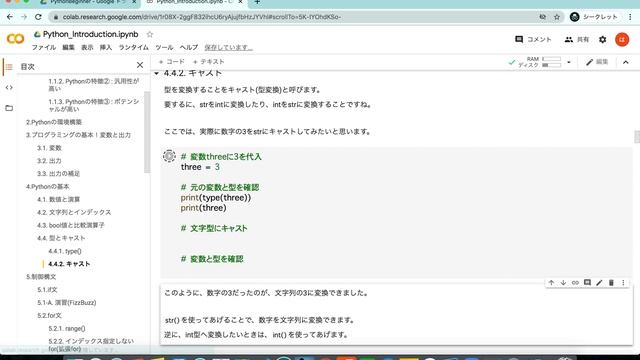Click the contents panel scrollbar
640x360 pixels.
pyautogui.click(x=147, y=132)
